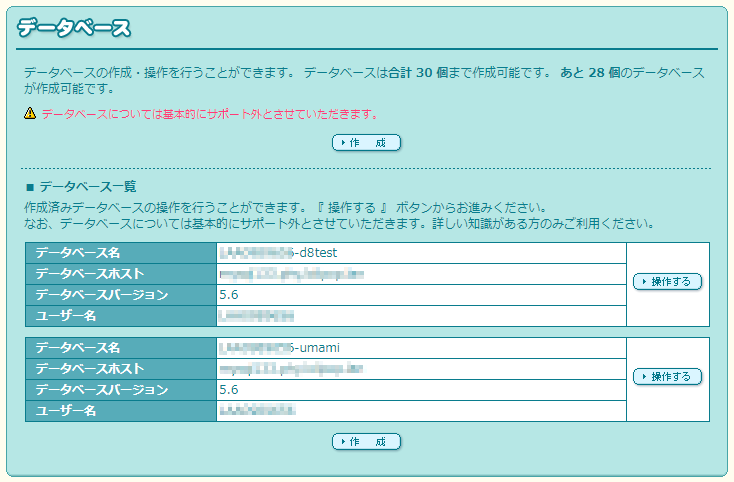Click the bottom 作成 create button

coord(367,442)
